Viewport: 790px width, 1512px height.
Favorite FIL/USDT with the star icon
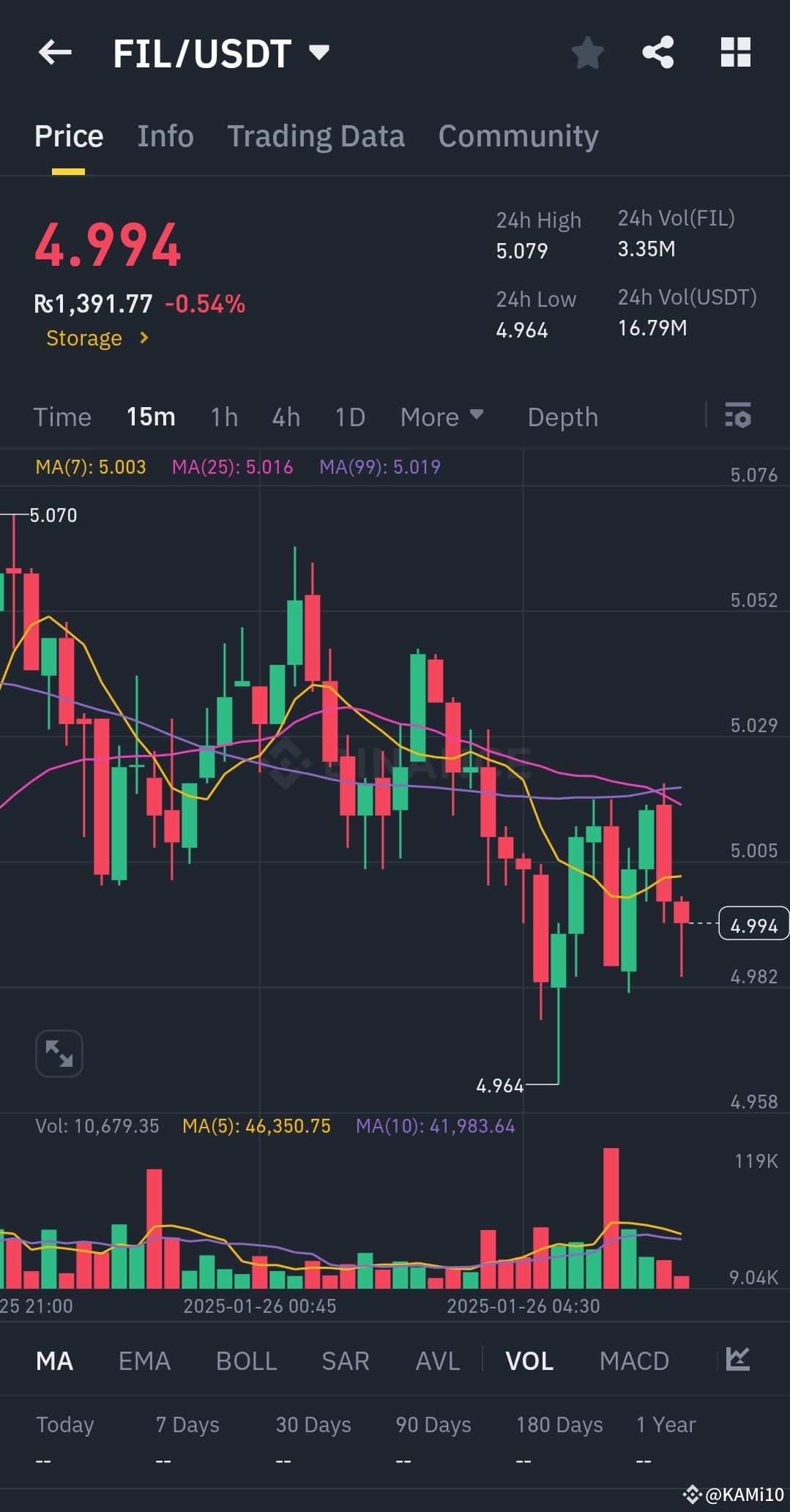coord(587,52)
